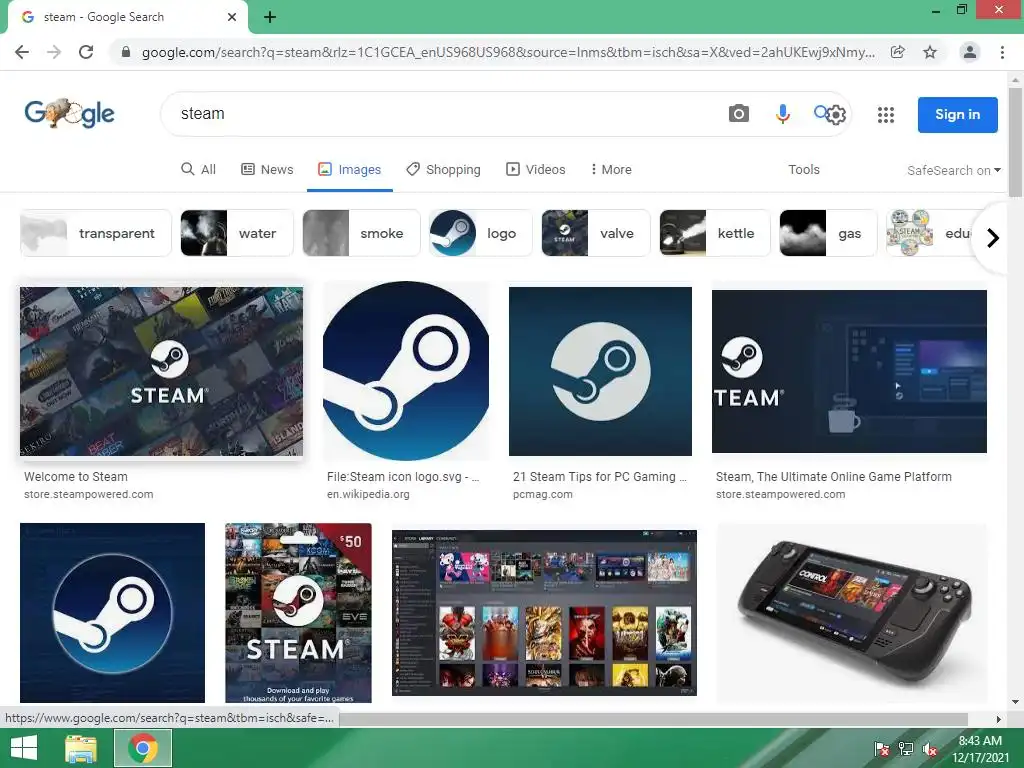The image size is (1024, 768).
Task: Bookmark this page with the star icon
Action: (x=930, y=52)
